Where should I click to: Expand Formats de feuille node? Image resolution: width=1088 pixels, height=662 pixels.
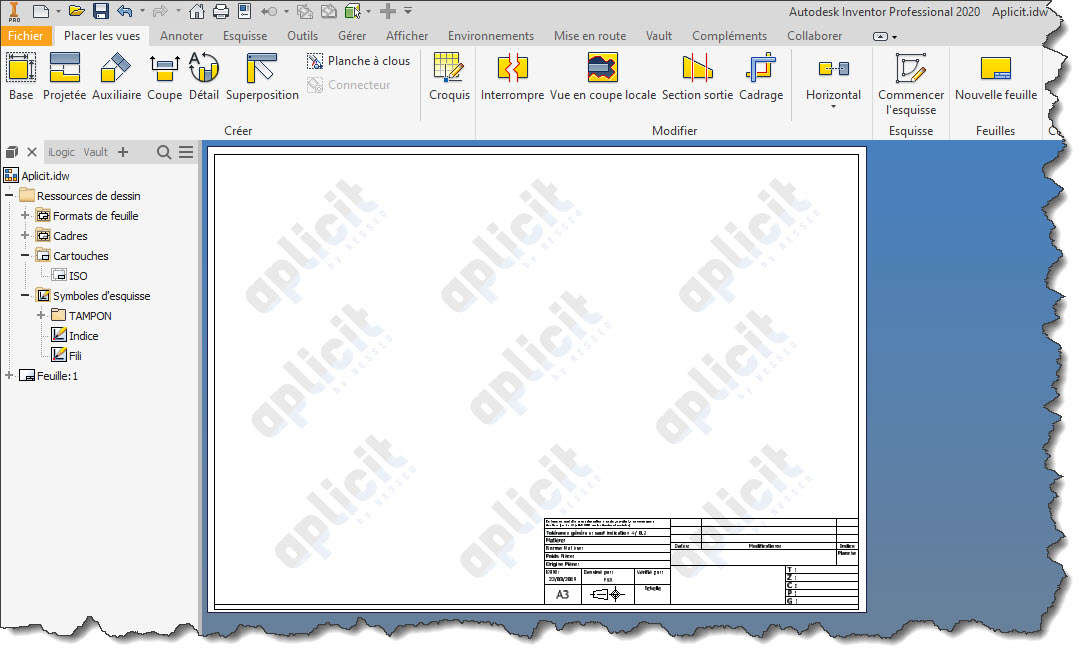[x=25, y=215]
